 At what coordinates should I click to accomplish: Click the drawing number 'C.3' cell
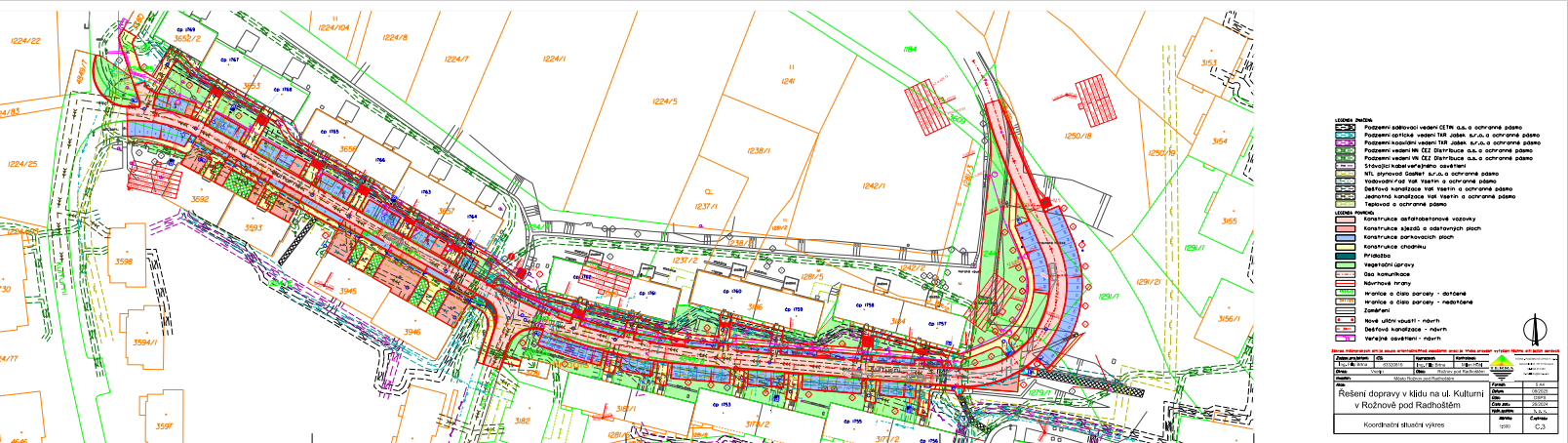[1541, 426]
